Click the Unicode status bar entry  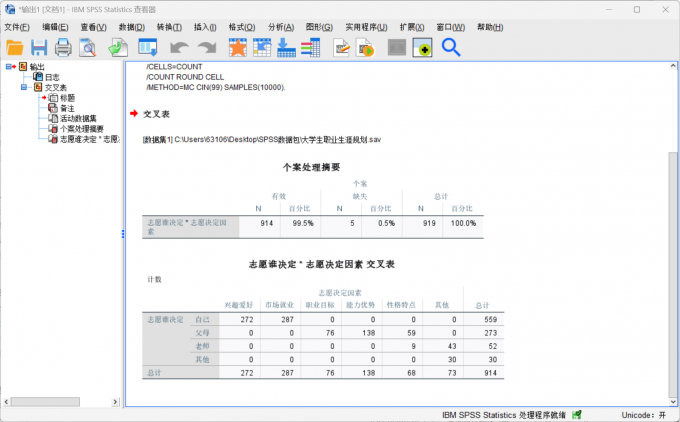point(644,415)
